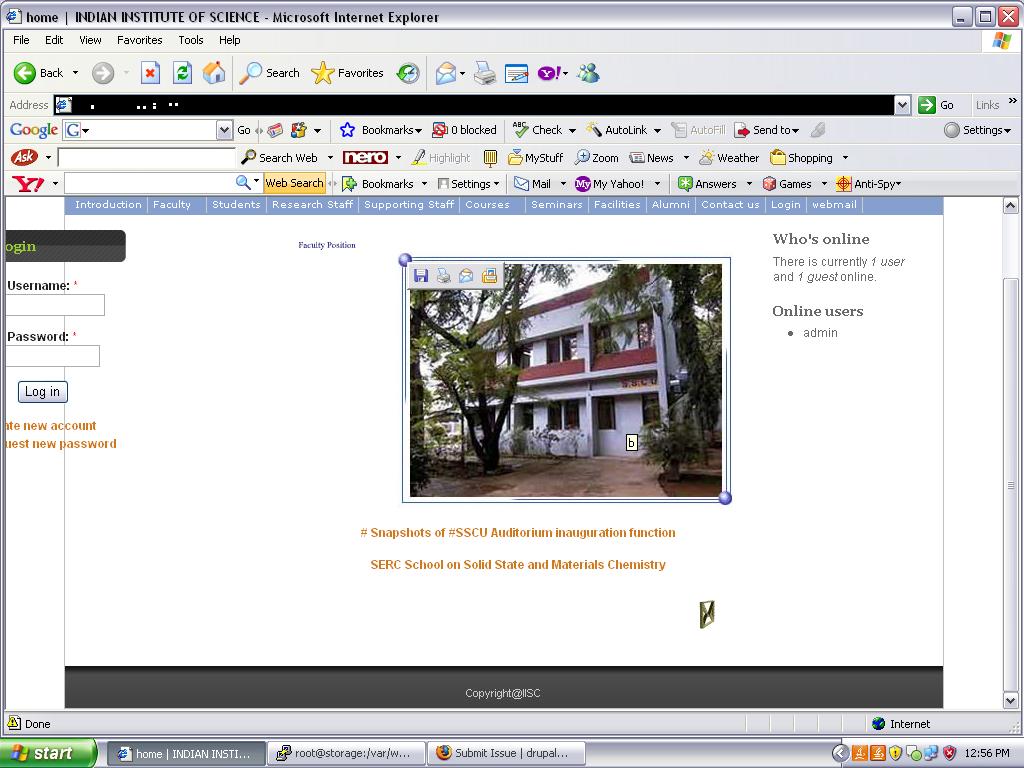Open the SERC School on Solid State link
The height and width of the screenshot is (768, 1024).
(518, 565)
